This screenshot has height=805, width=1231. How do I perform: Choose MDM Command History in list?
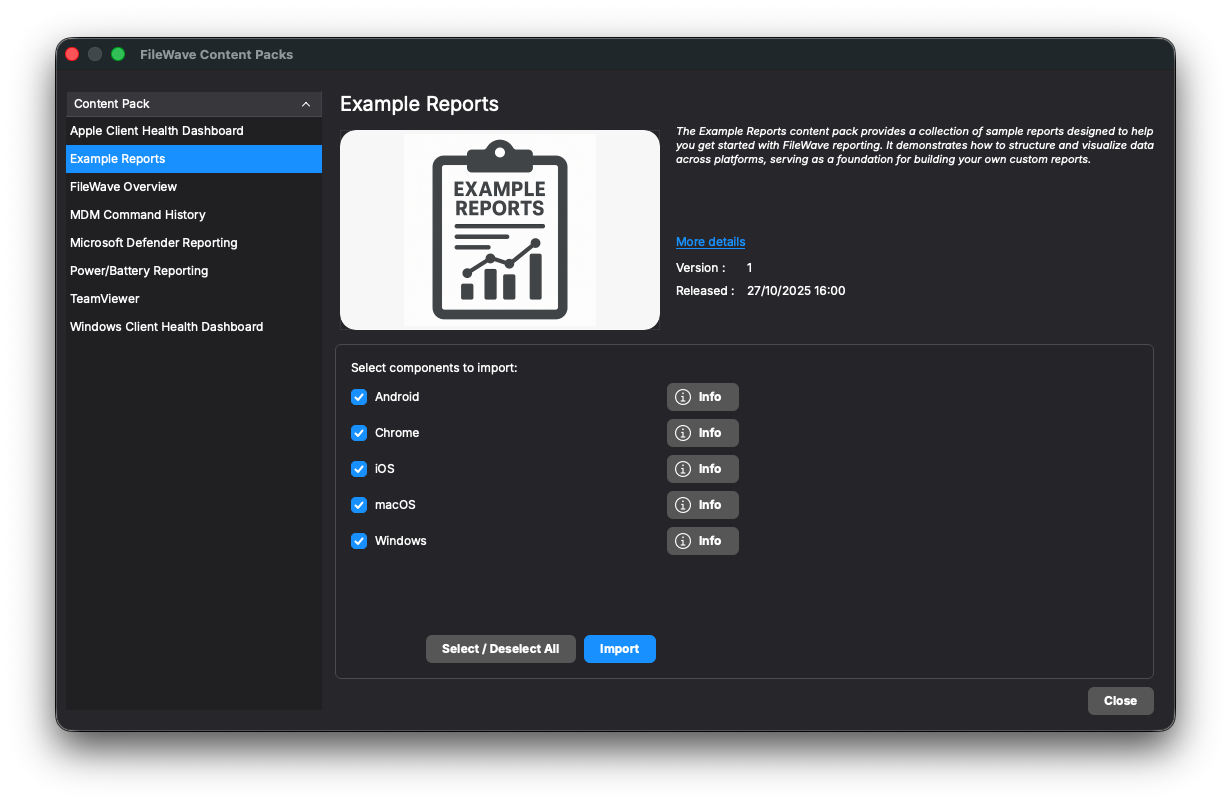(x=138, y=215)
